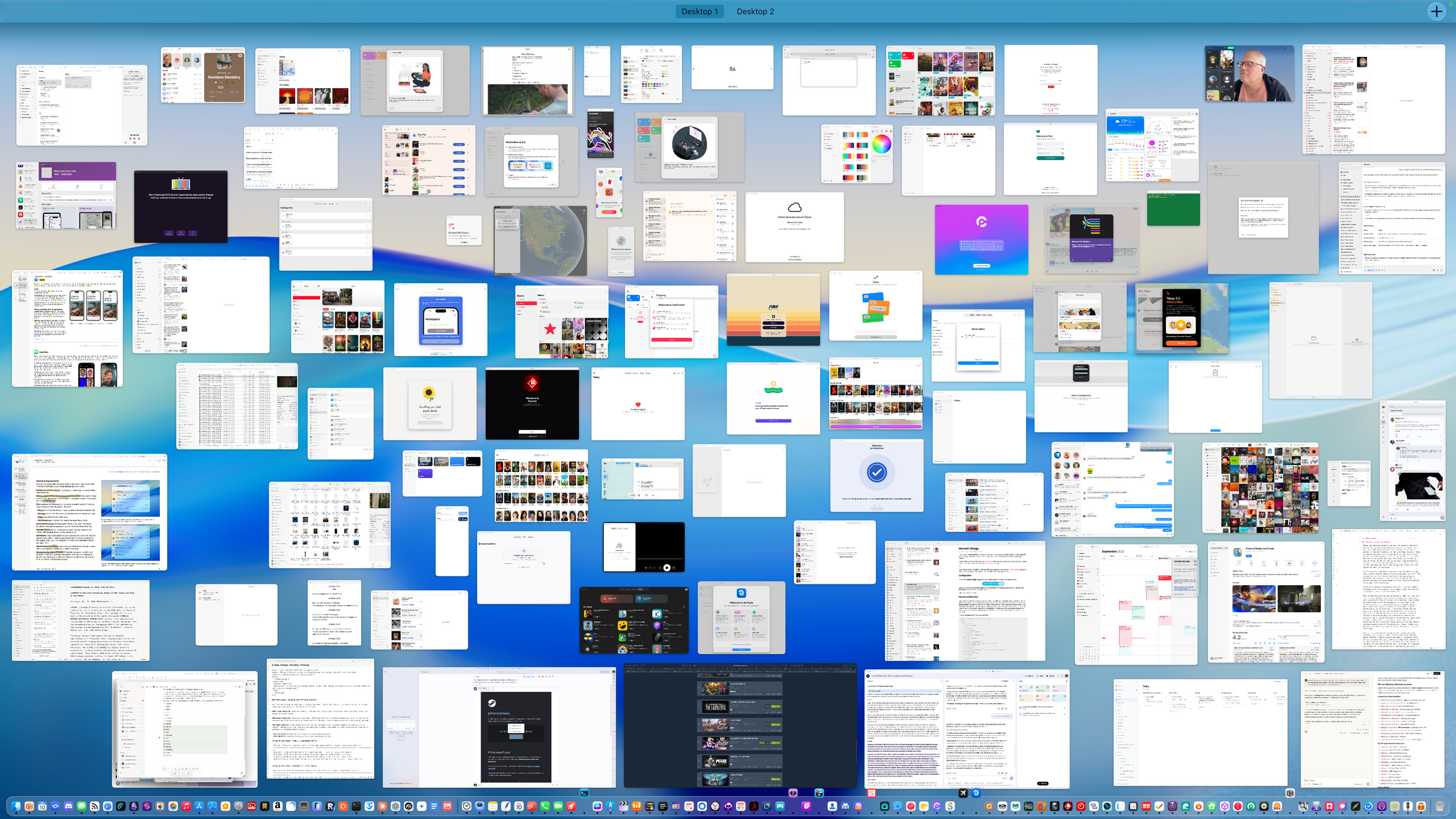Launch the ChatGPT knot-logo Dock icon
Image resolution: width=1456 pixels, height=819 pixels.
[395, 806]
